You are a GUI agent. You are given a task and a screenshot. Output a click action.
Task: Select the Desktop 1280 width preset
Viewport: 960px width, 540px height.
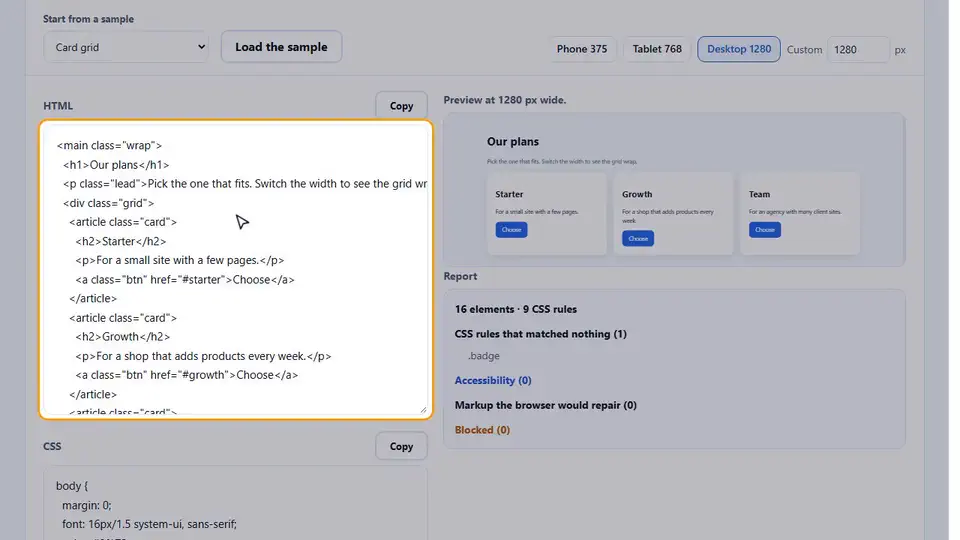pyautogui.click(x=738, y=49)
